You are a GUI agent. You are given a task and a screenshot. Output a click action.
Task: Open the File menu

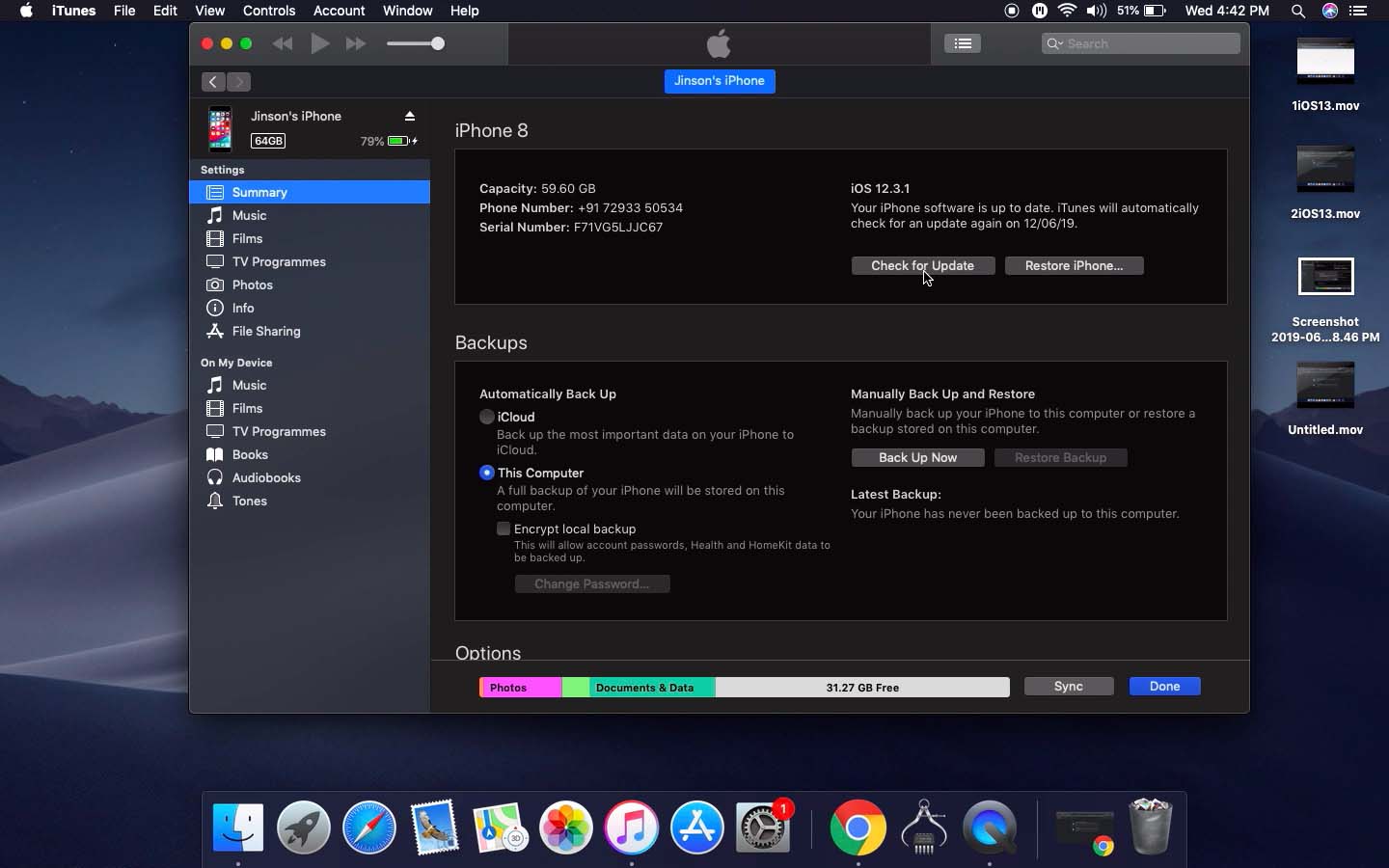(124, 11)
